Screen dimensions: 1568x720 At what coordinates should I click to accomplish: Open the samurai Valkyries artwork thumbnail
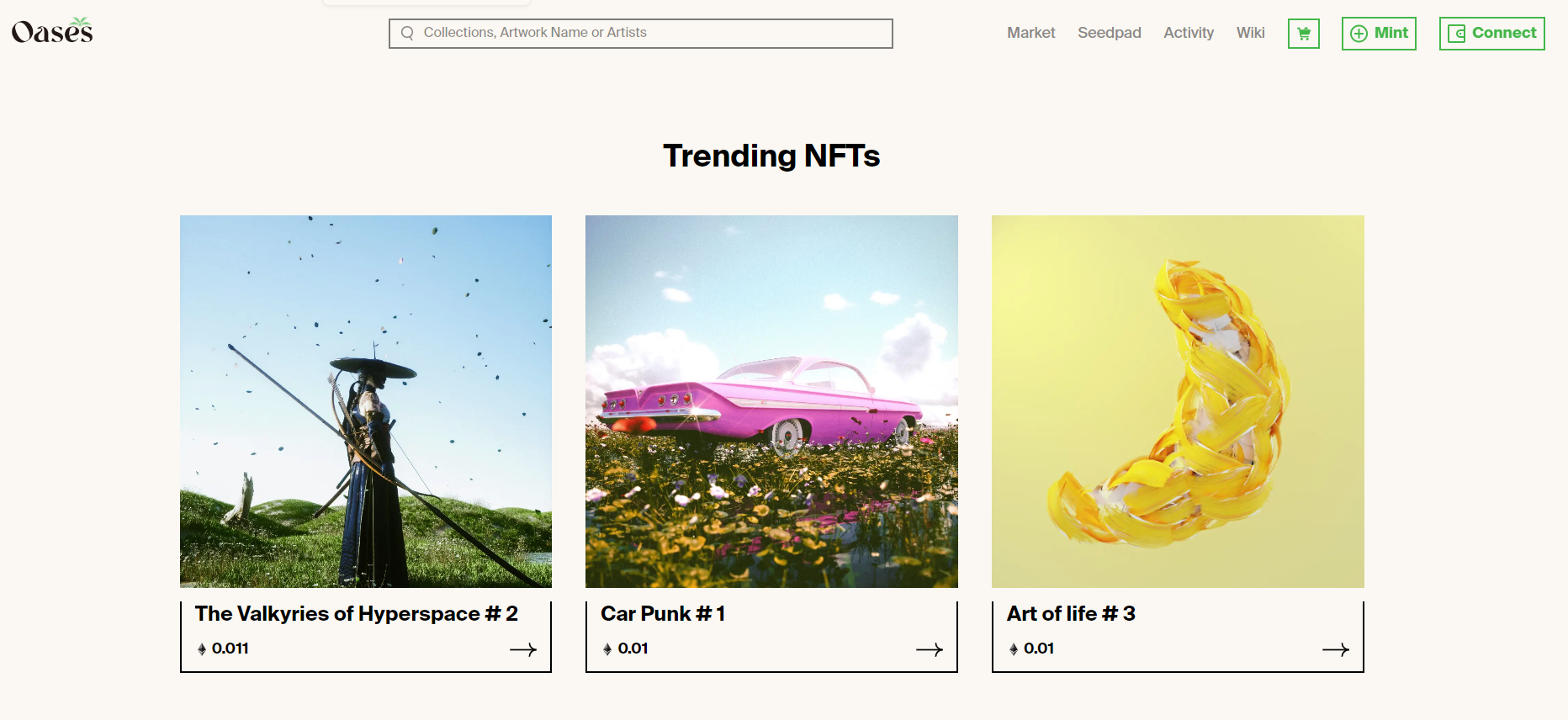(366, 401)
